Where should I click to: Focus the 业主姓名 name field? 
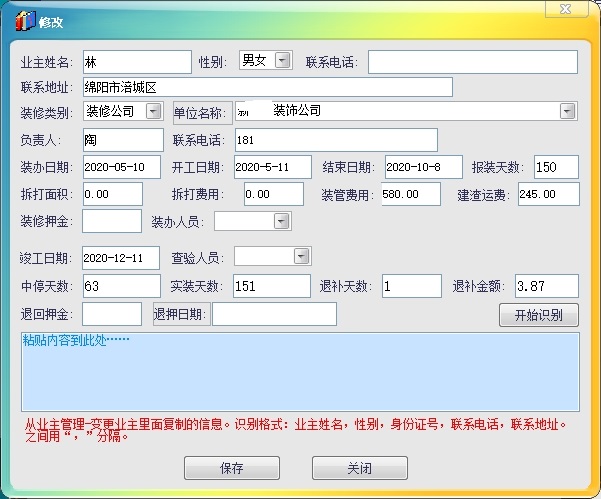pos(136,62)
